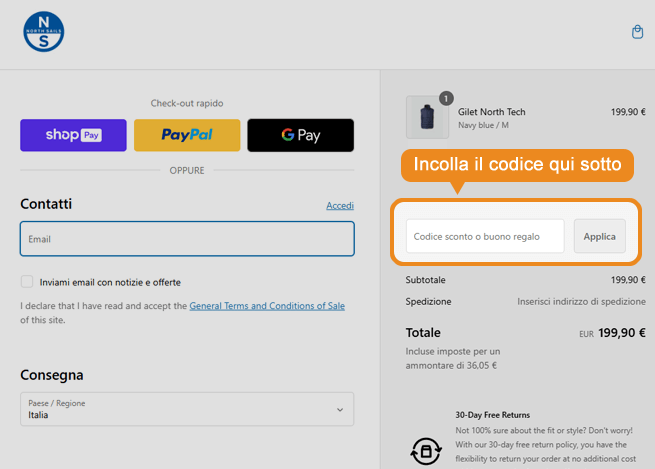Expand the Paese / Regione dropdown

[187, 409]
